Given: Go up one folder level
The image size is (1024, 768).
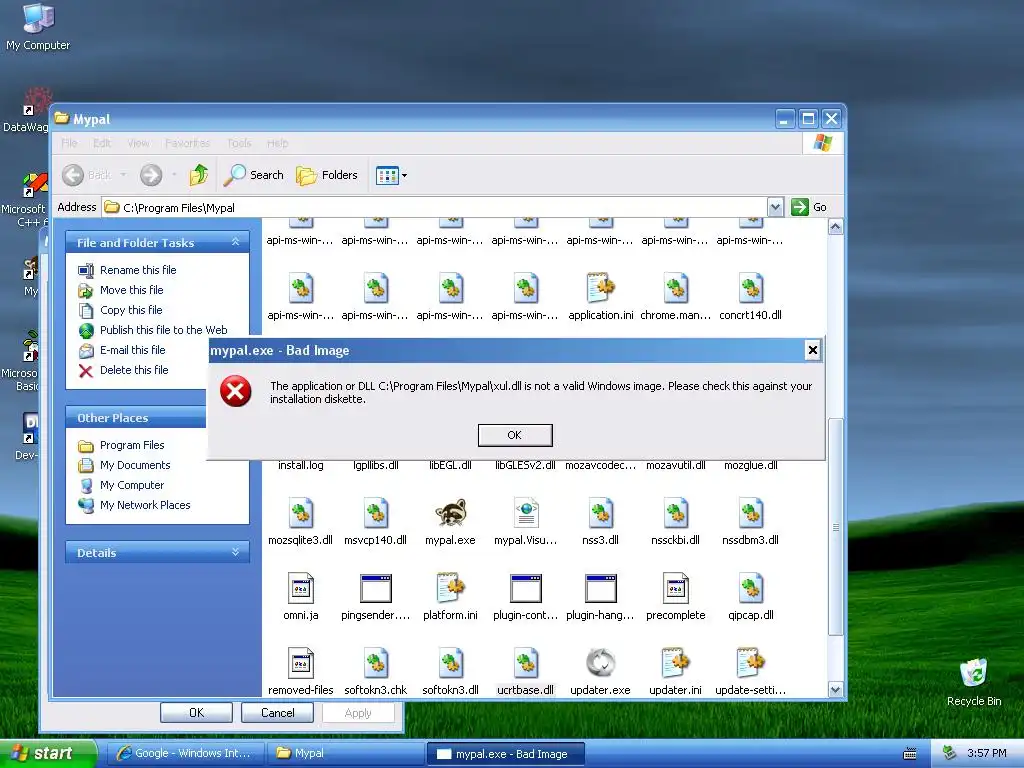Looking at the screenshot, I should coord(199,175).
